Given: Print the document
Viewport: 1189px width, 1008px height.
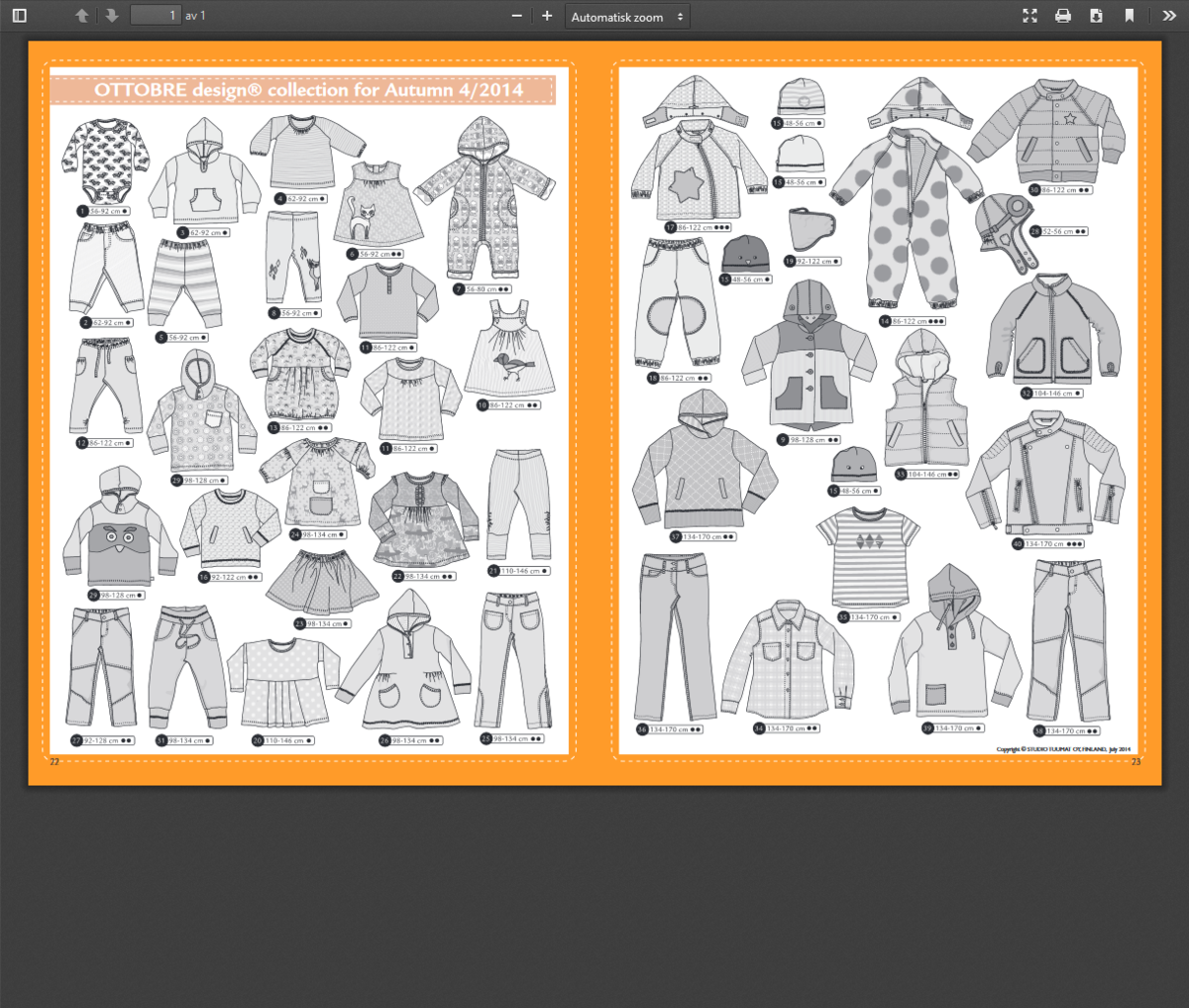Looking at the screenshot, I should click(1063, 16).
